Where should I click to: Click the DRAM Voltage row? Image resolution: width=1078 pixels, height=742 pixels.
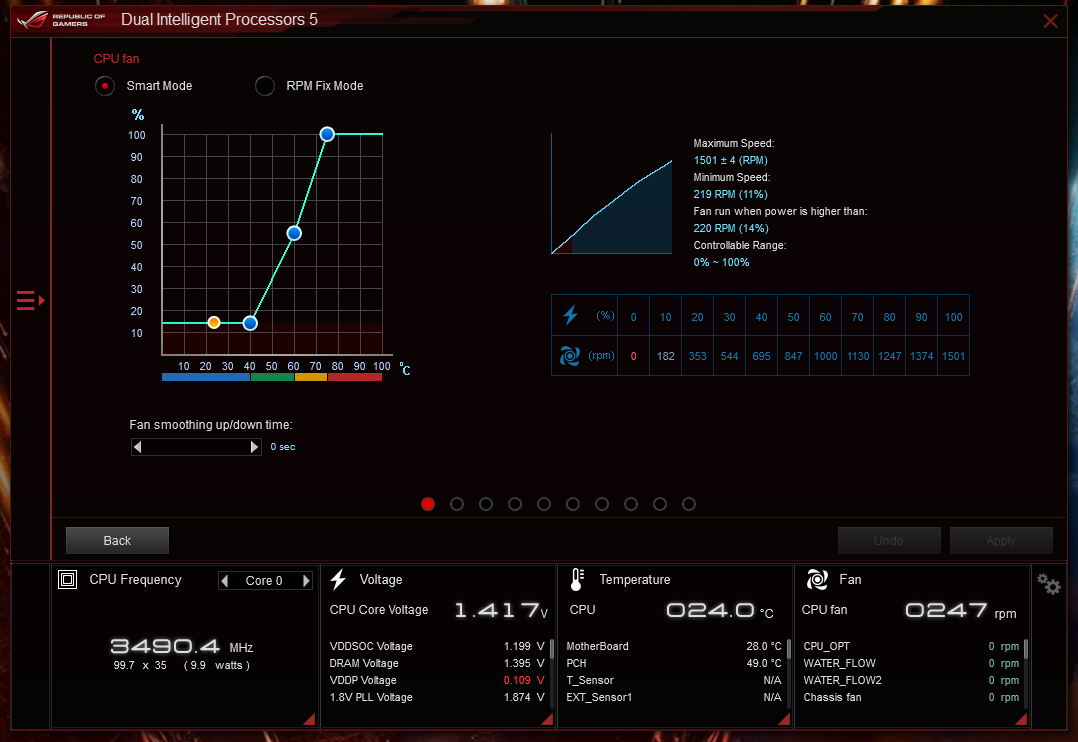pyautogui.click(x=437, y=664)
